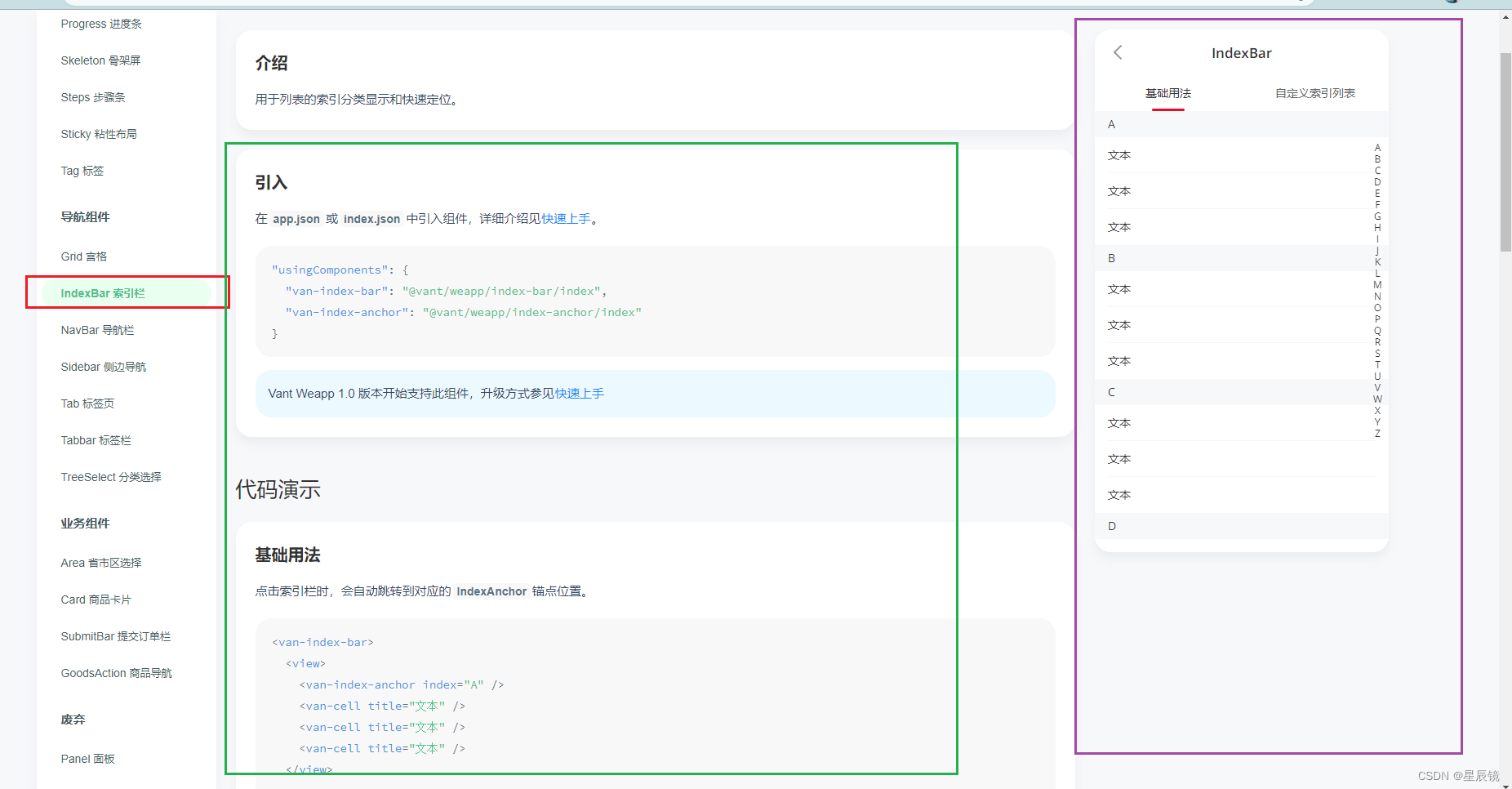The image size is (1512, 789).
Task: Open Progress 进度条 in sidebar
Action: coord(101,24)
